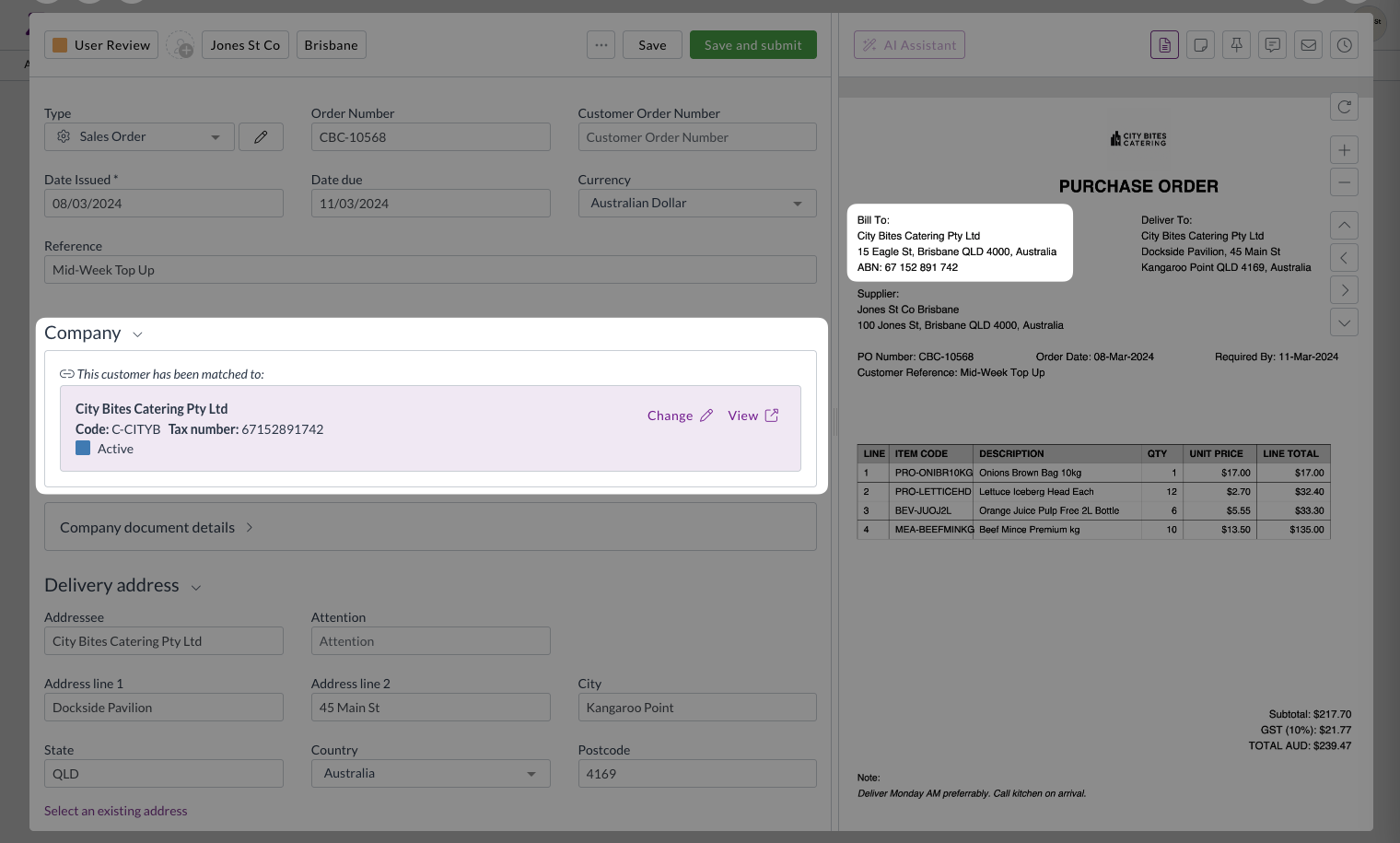Click Save and submit
This screenshot has height=843, width=1400.
(x=752, y=45)
